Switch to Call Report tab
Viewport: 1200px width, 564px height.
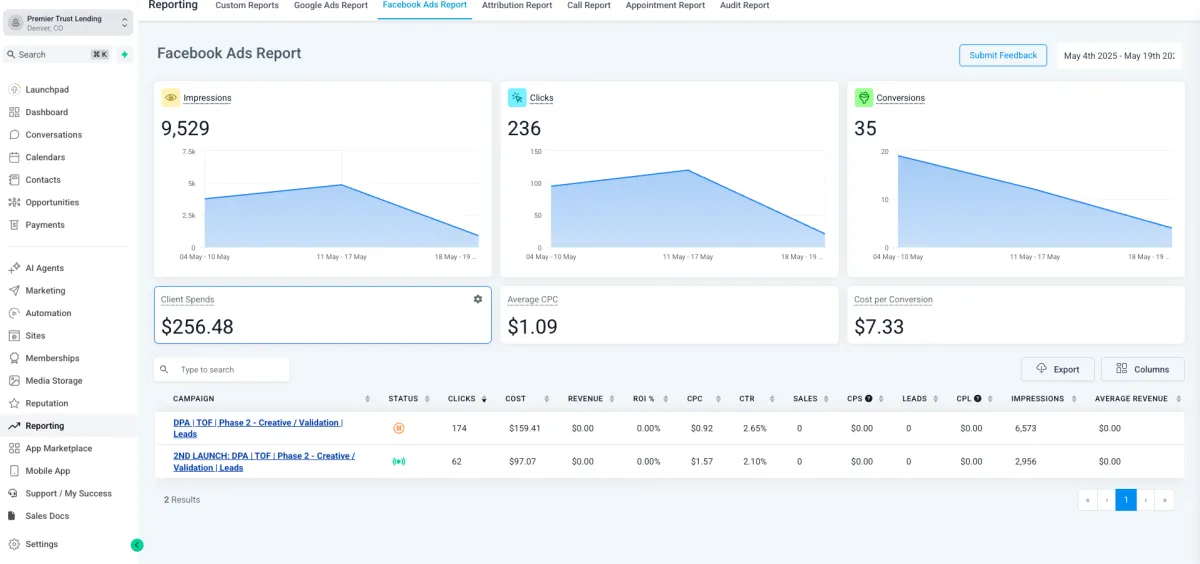[x=589, y=5]
